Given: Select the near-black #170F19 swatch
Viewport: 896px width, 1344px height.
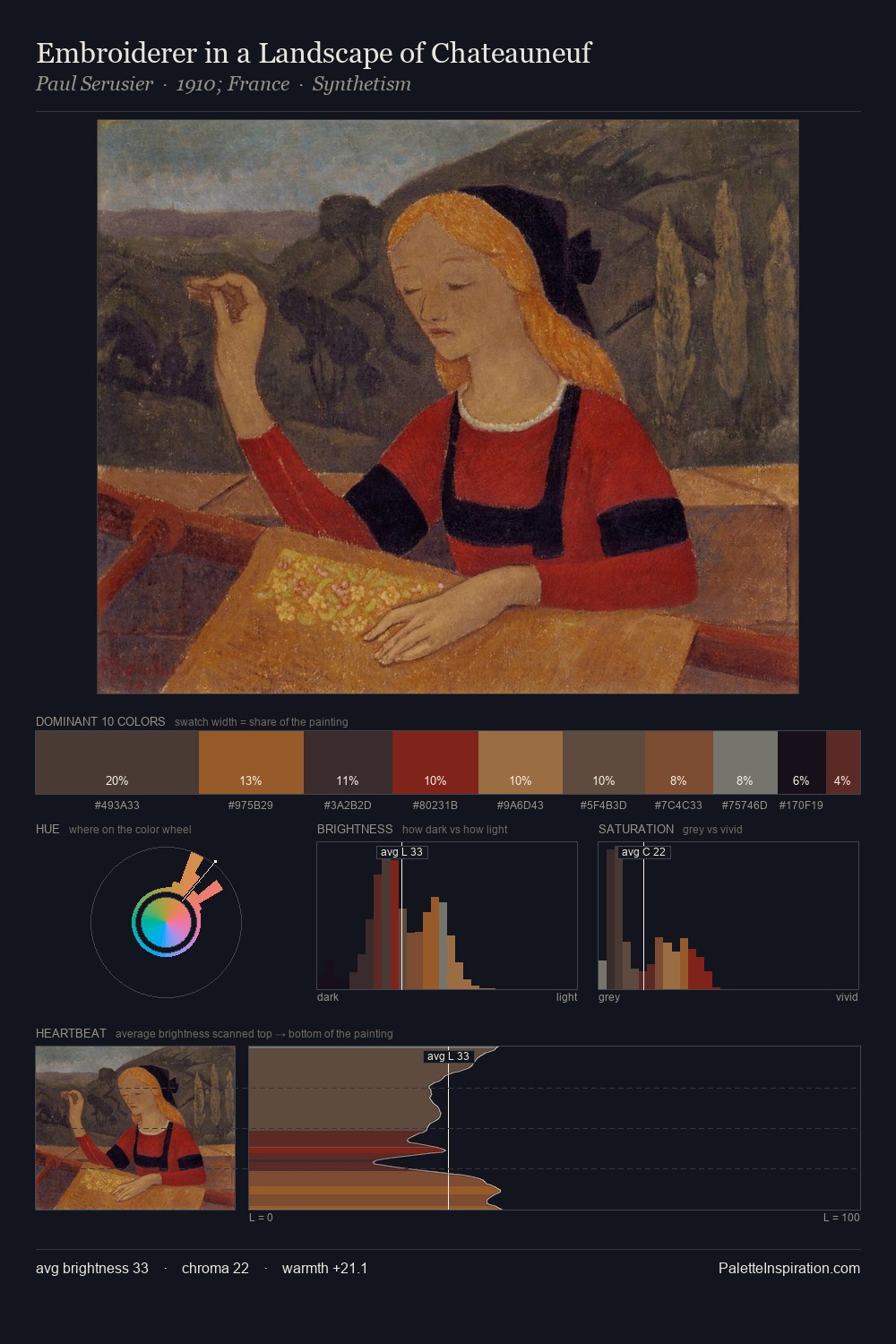Looking at the screenshot, I should [802, 762].
